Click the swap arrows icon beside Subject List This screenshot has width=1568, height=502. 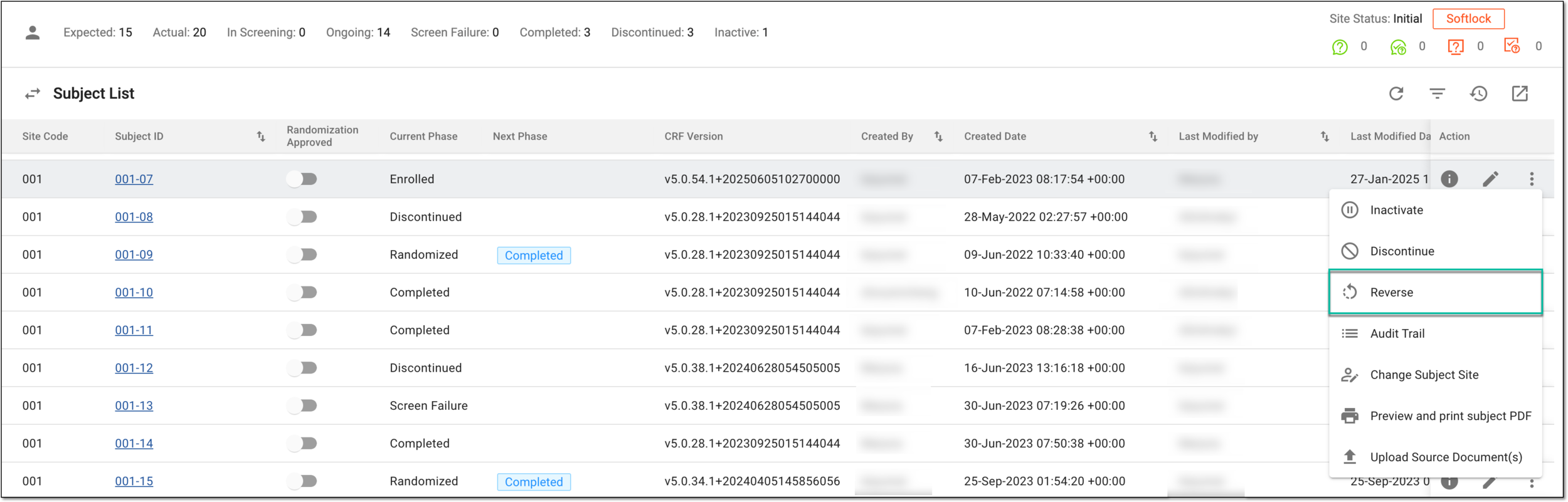click(x=33, y=94)
